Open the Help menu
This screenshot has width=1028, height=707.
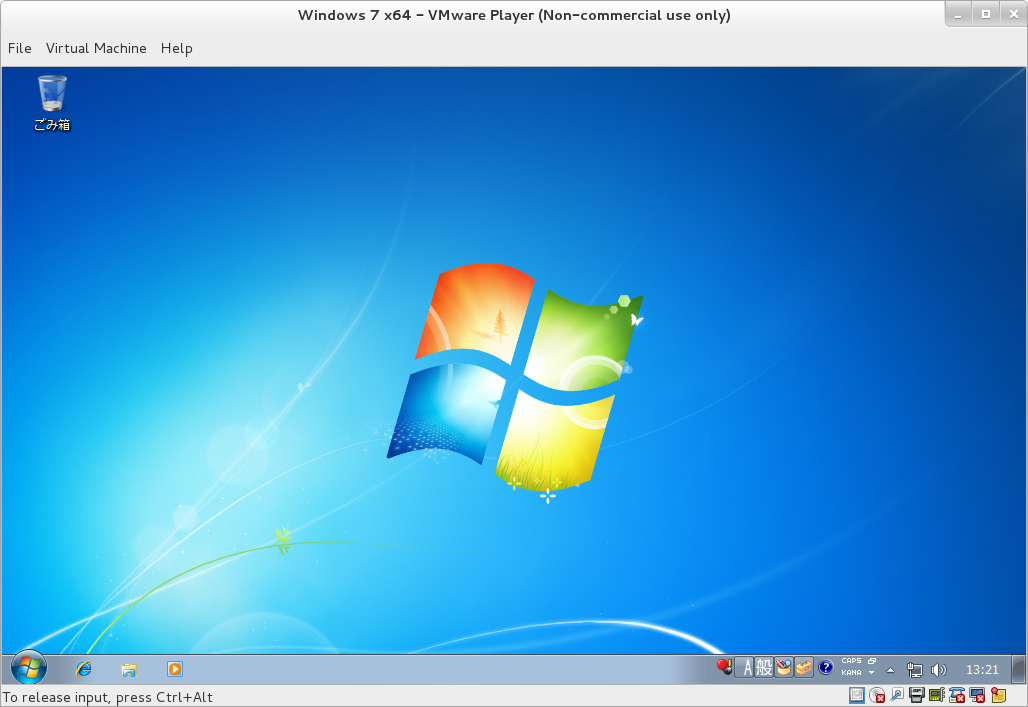(x=176, y=49)
